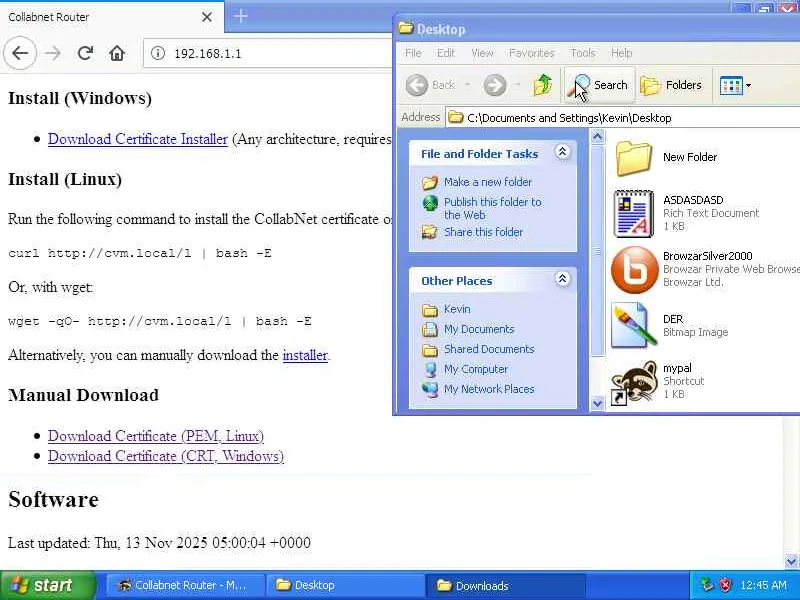Click Explorer scrollbar down arrow
The image size is (800, 600).
click(597, 403)
